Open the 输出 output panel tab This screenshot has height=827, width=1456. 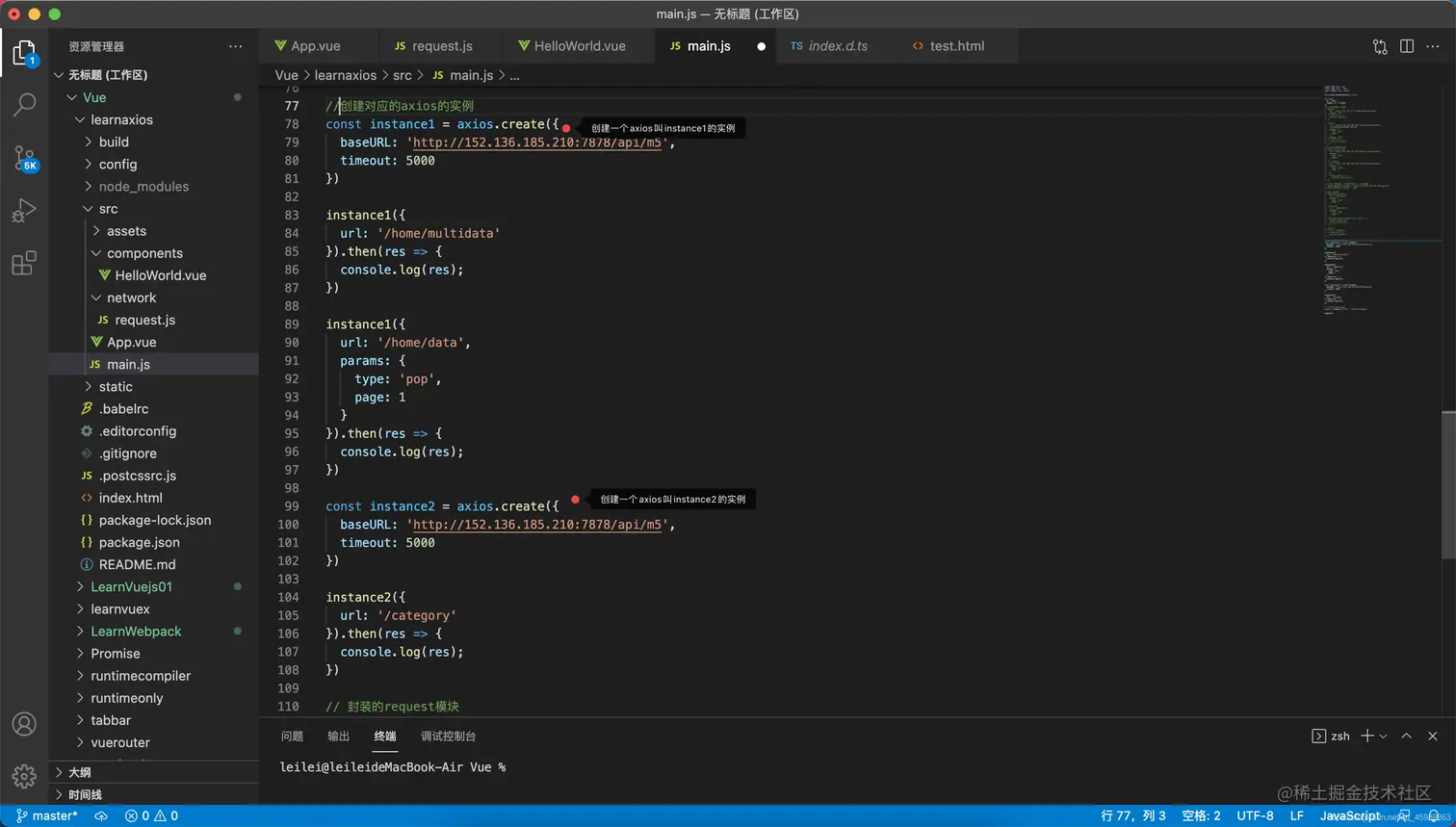point(338,736)
